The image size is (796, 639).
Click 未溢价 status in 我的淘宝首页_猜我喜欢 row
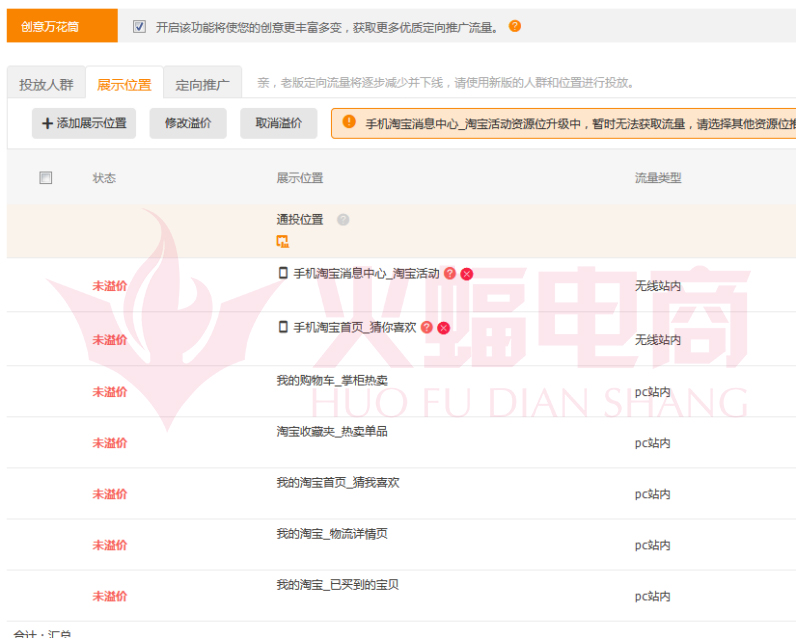pyautogui.click(x=110, y=494)
